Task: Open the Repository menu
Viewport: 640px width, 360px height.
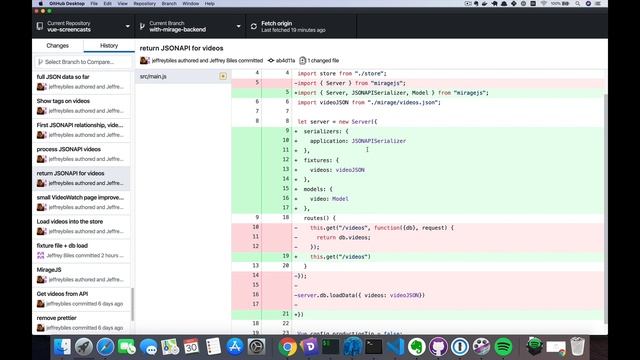Action: pyautogui.click(x=144, y=3)
